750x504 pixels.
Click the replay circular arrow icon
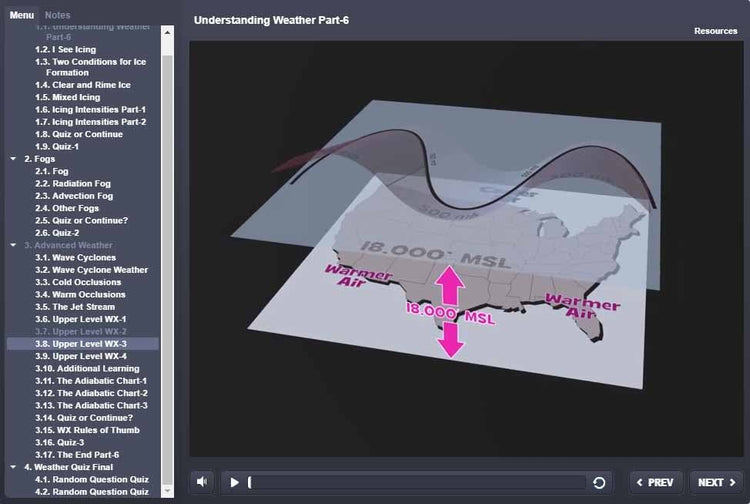coord(599,483)
